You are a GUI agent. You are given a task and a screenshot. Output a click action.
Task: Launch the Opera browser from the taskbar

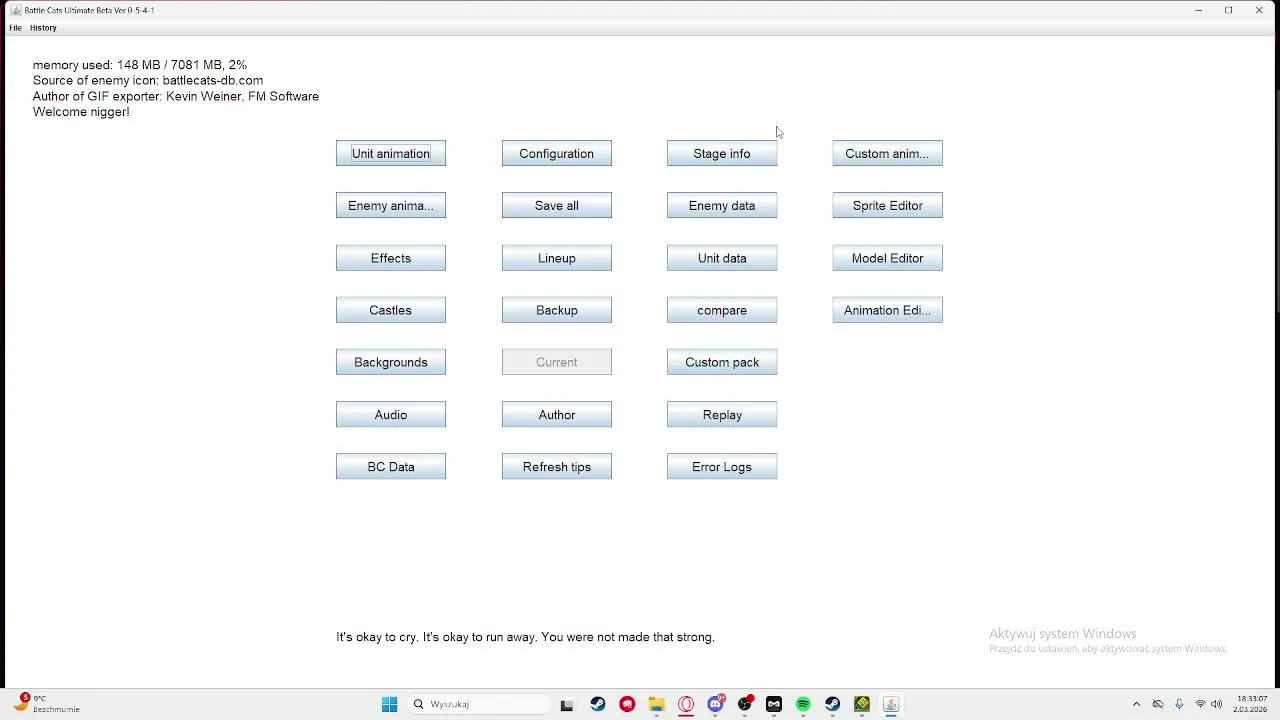686,704
